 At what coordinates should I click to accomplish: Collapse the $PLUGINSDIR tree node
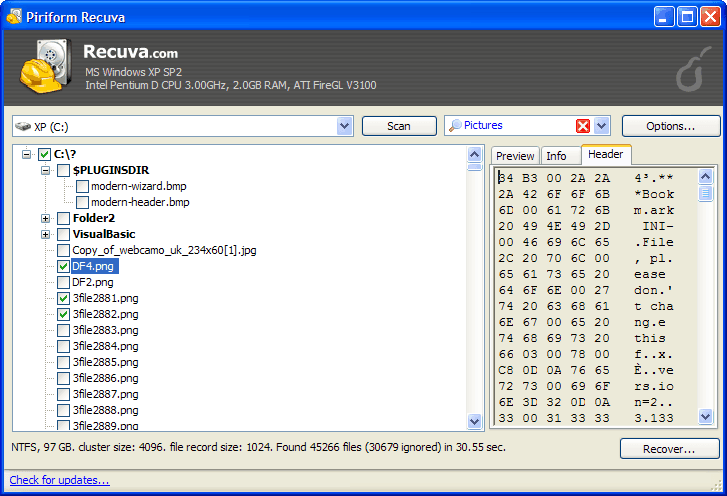pos(46,171)
